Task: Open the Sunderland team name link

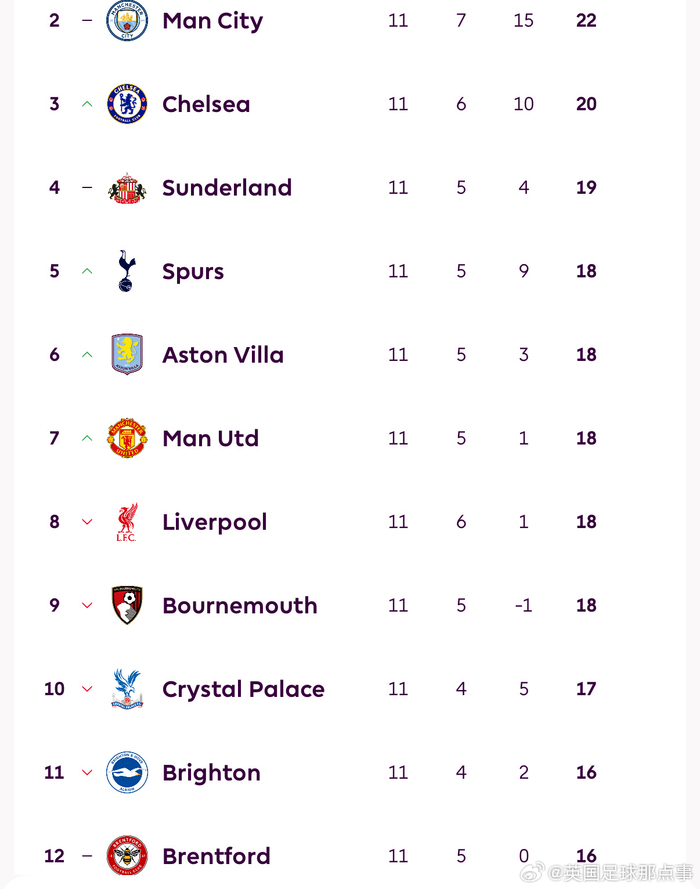Action: coord(227,188)
